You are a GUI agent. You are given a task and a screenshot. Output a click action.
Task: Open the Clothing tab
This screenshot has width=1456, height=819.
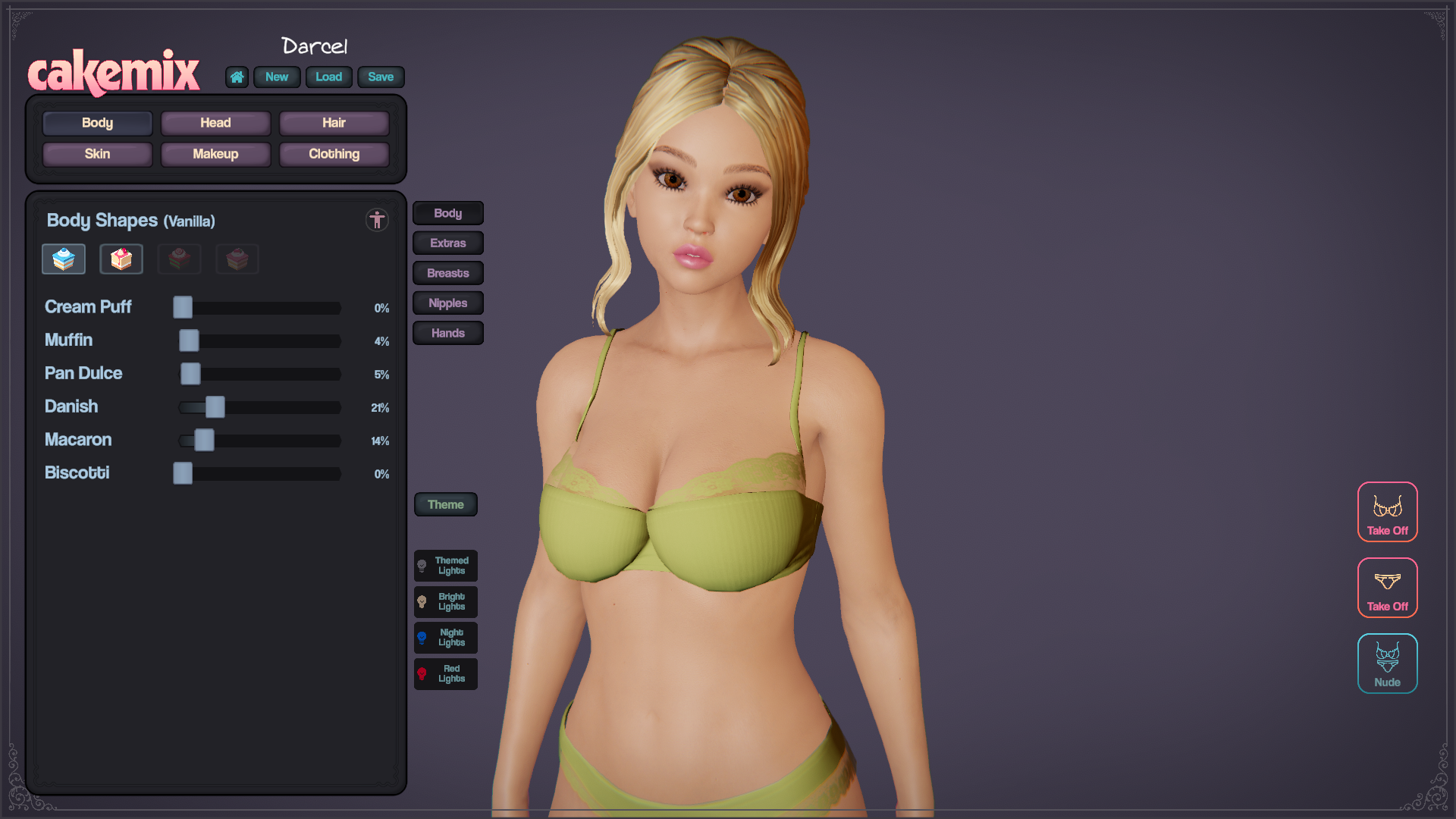(x=334, y=154)
